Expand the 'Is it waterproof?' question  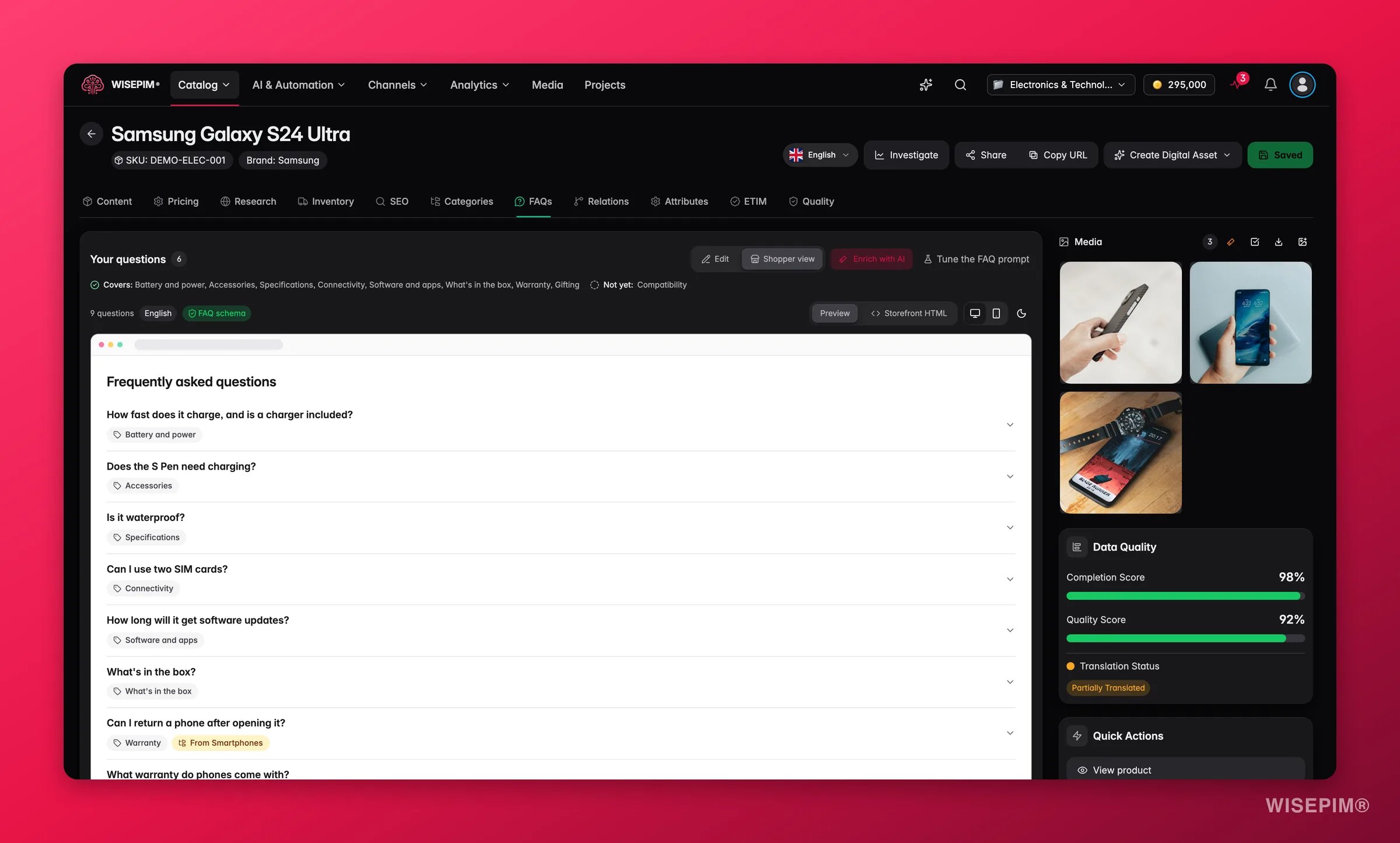click(561, 527)
